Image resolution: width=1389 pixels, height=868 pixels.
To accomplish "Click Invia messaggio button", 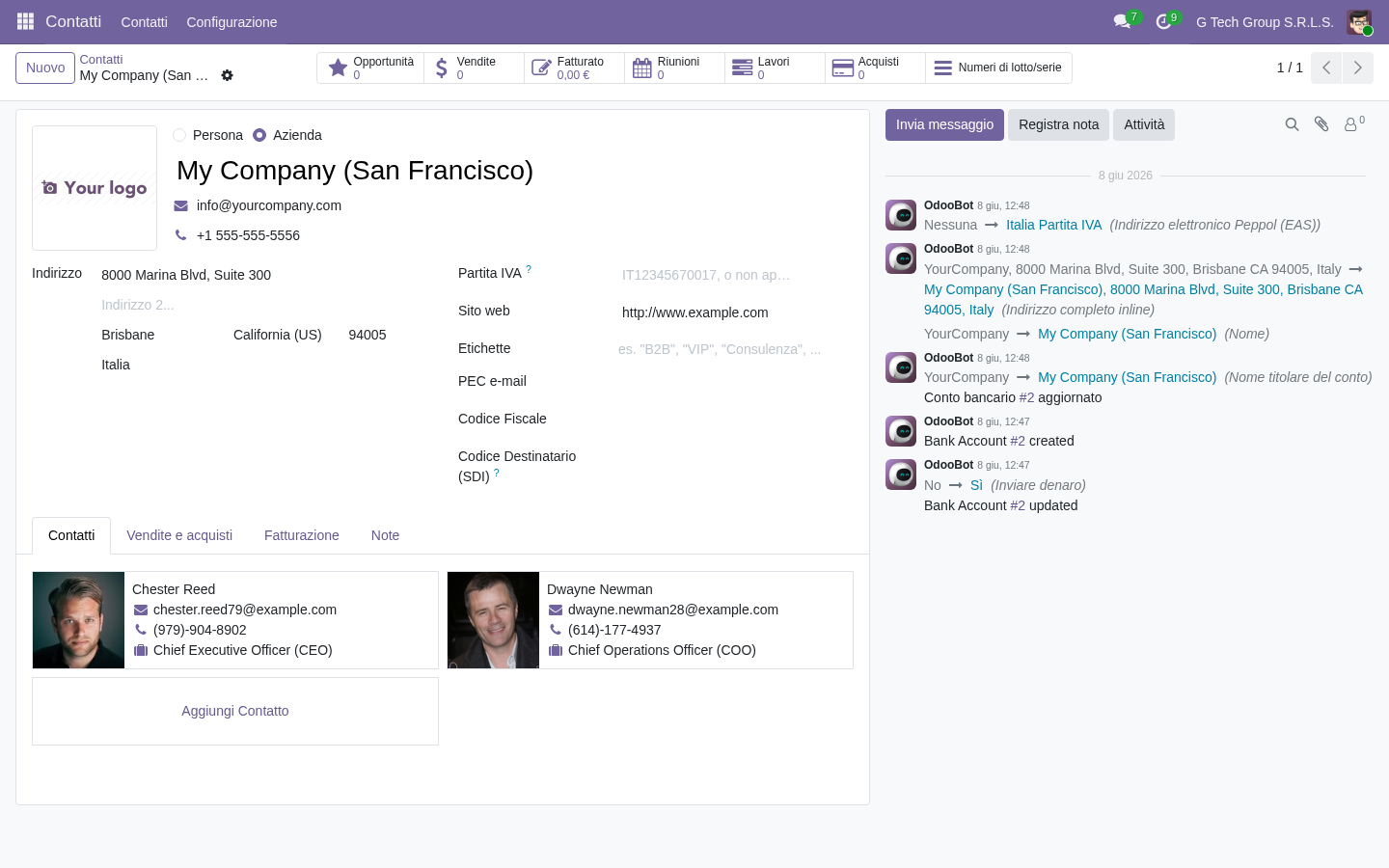I will pos(944,124).
